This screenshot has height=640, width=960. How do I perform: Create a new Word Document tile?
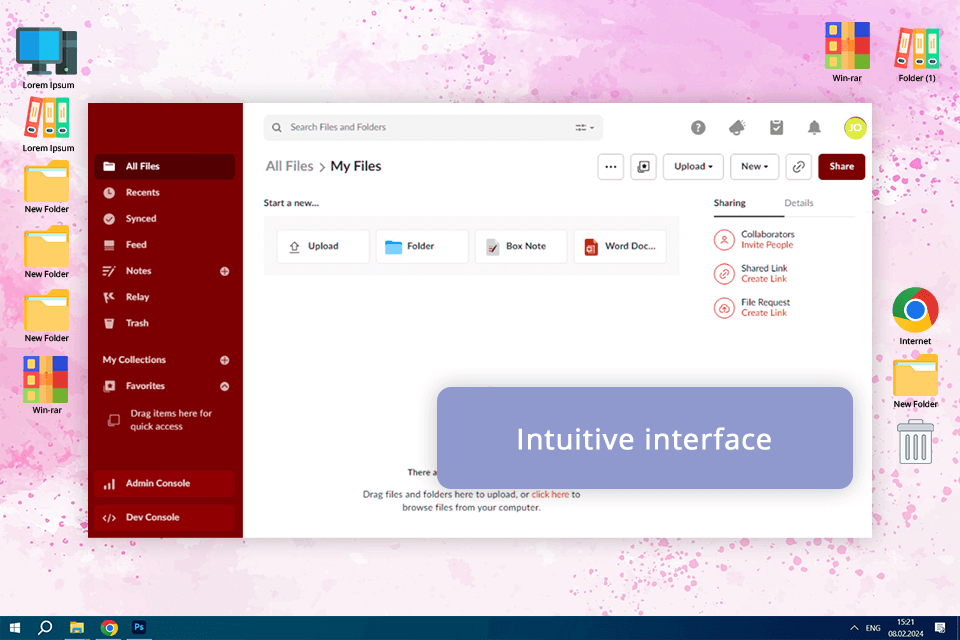[620, 246]
